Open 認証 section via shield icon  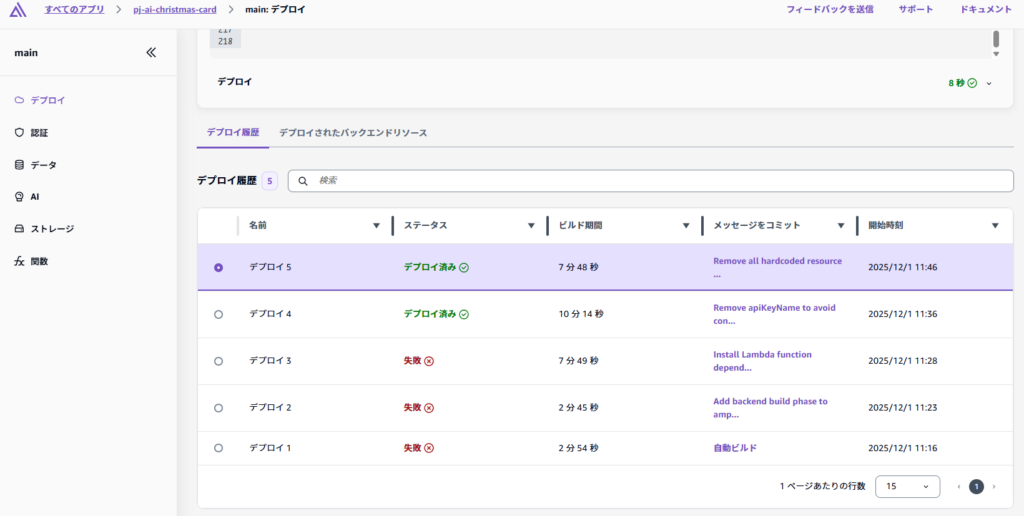click(19, 132)
